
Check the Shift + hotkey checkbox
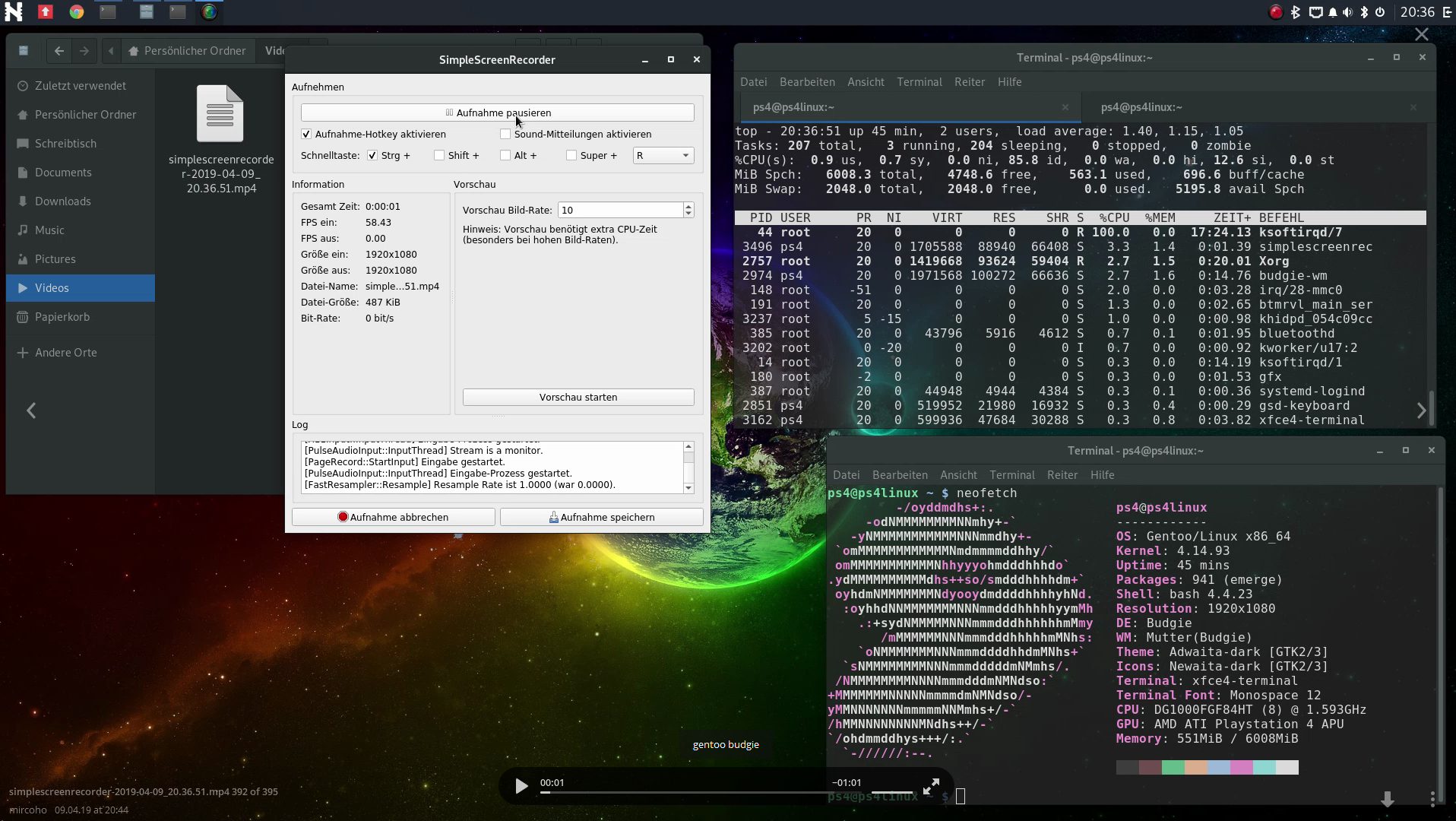[x=439, y=156]
